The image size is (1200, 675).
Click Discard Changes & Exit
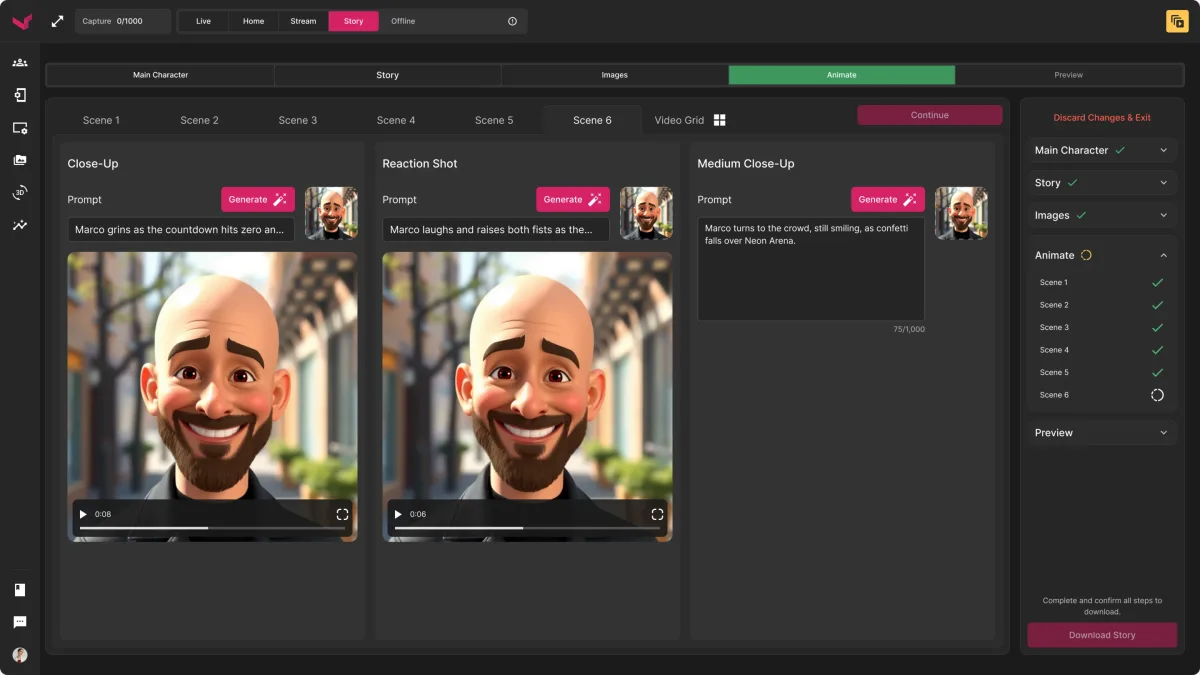click(1102, 118)
